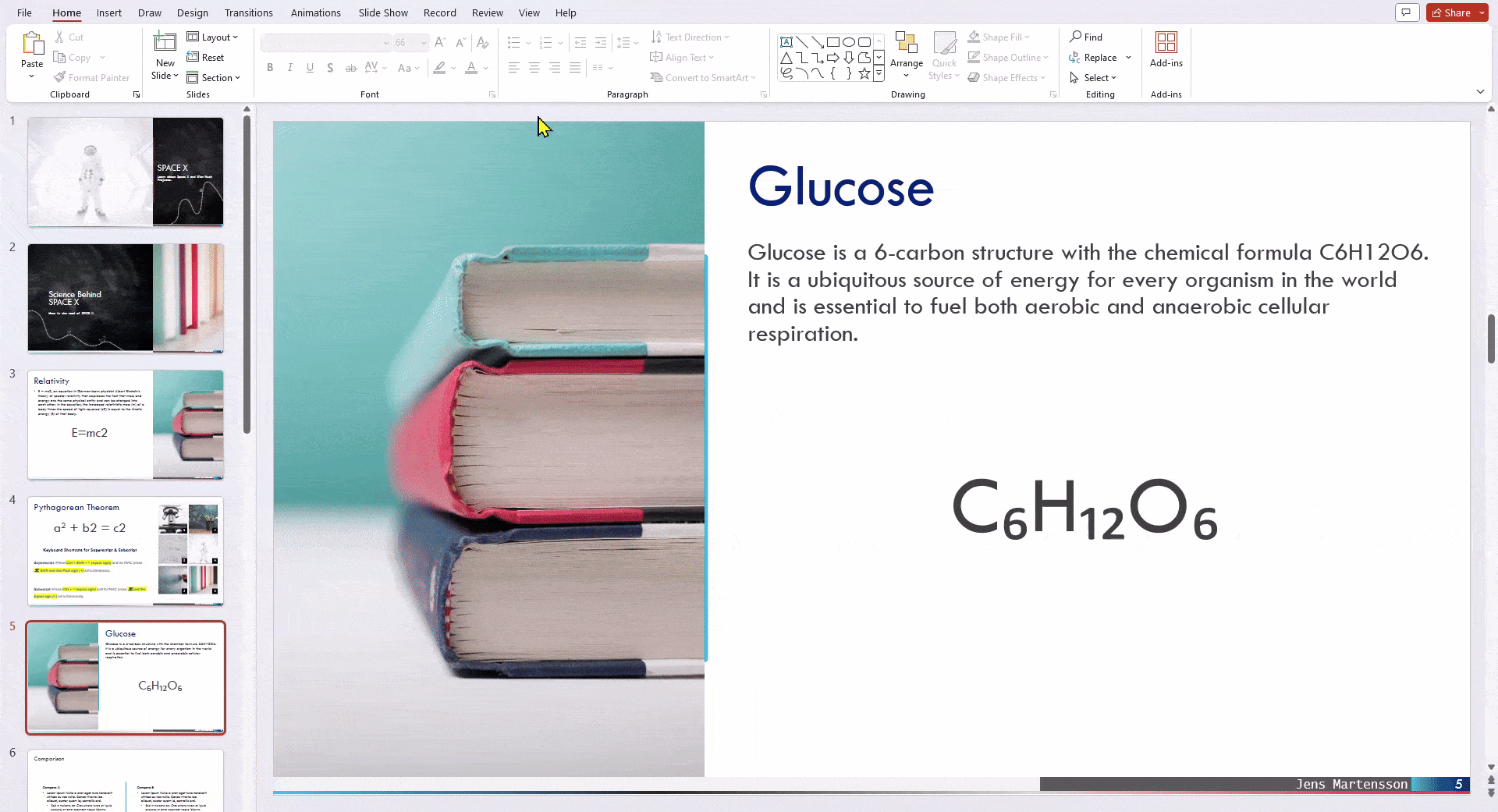This screenshot has width=1498, height=812.
Task: Select the Format Painter tool
Action: point(92,77)
